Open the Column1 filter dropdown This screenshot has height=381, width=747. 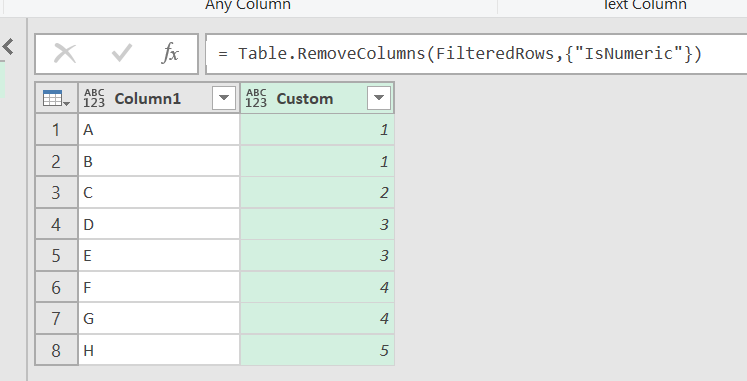point(223,98)
